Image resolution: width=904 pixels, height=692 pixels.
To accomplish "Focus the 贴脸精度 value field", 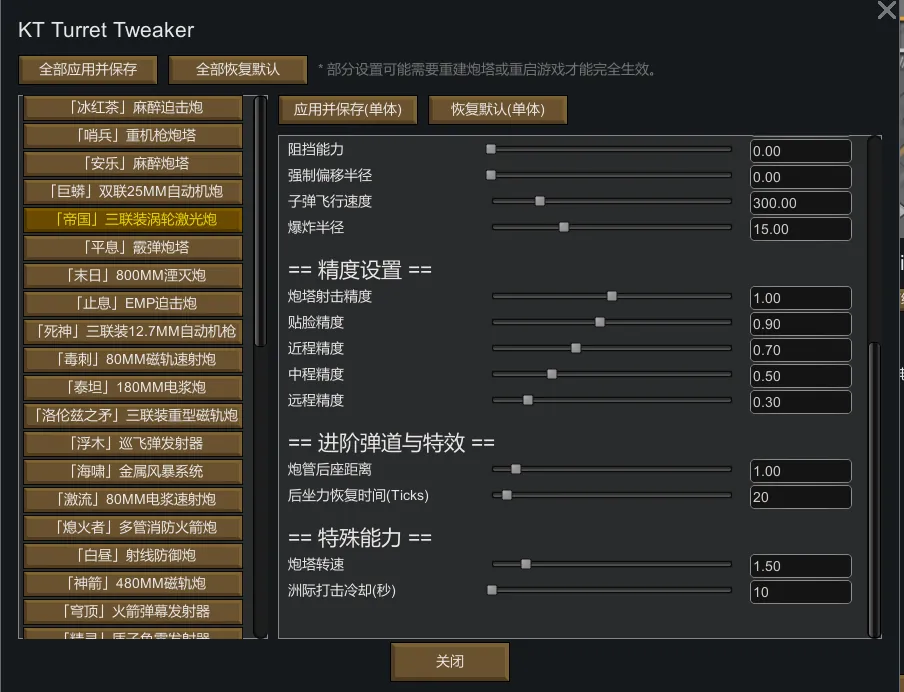I will click(x=800, y=324).
